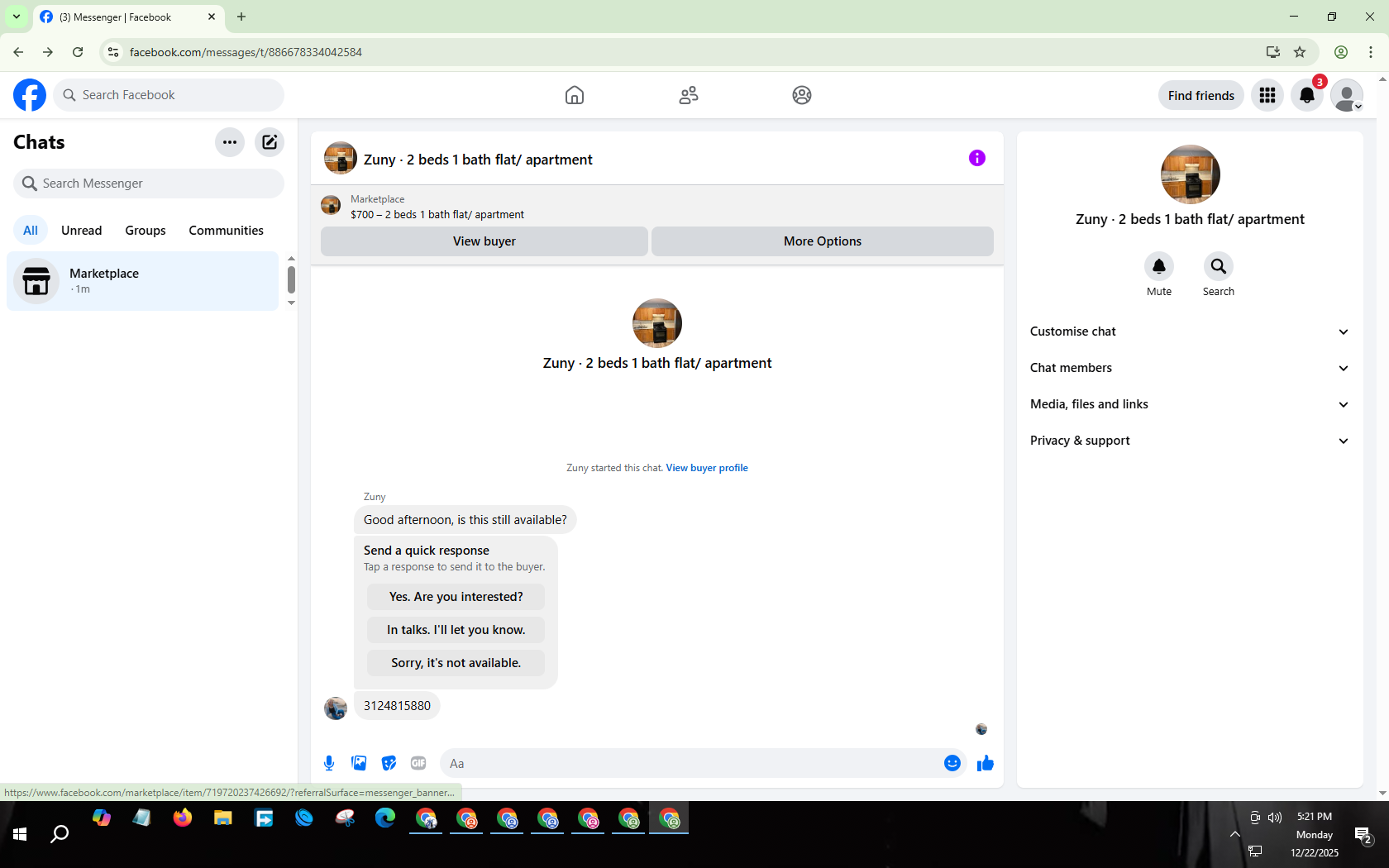The image size is (1389, 868).
Task: Send quick response 'In talks. I'll let you know.'
Action: (456, 630)
